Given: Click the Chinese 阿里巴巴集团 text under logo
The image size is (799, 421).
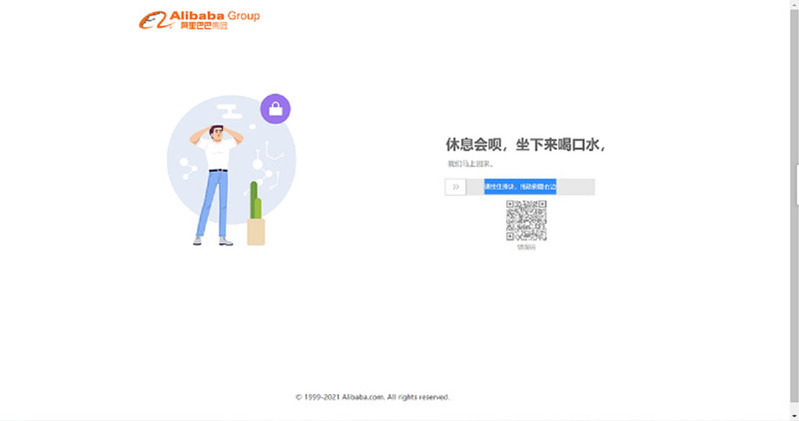Looking at the screenshot, I should 204,27.
